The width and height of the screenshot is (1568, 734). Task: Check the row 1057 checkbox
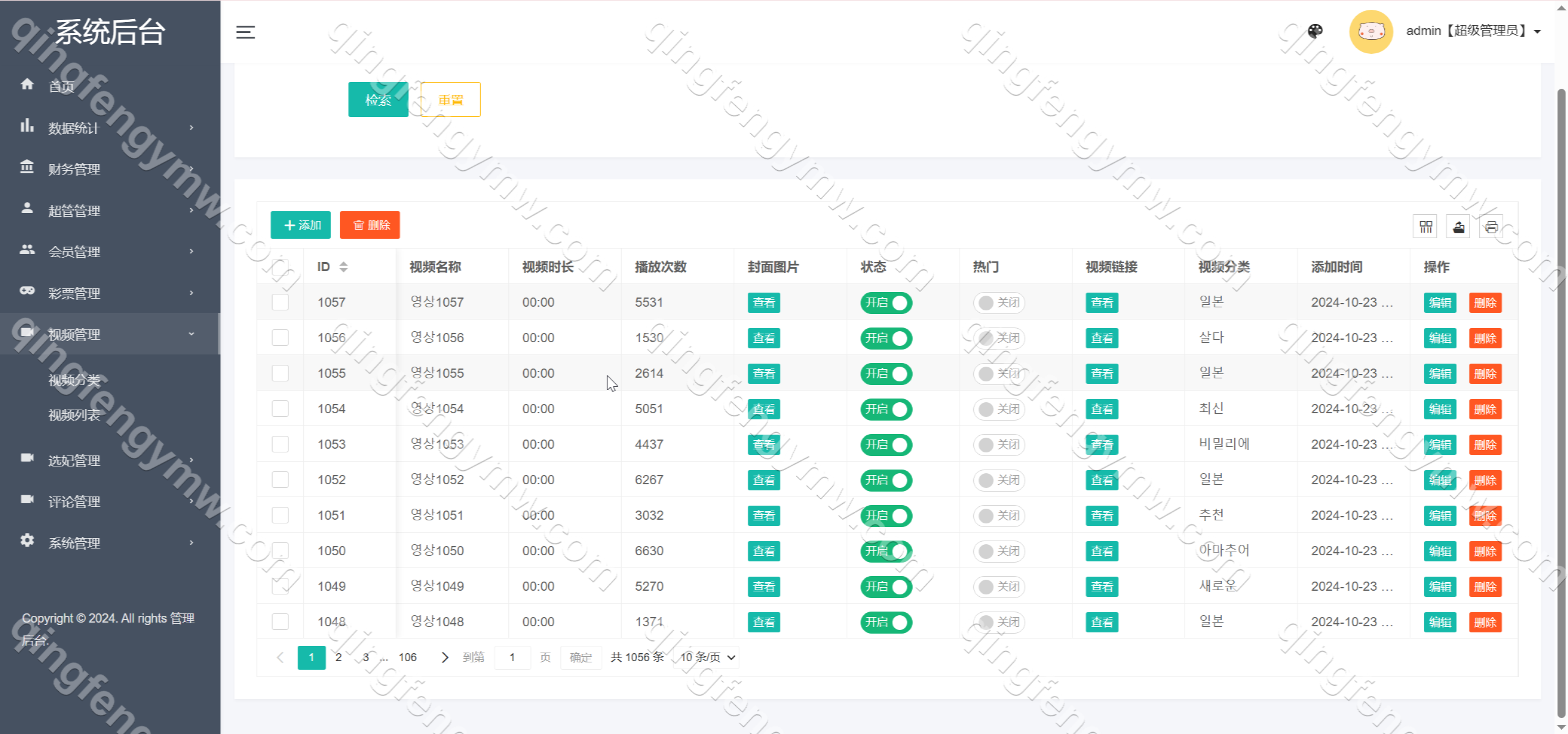tap(280, 302)
